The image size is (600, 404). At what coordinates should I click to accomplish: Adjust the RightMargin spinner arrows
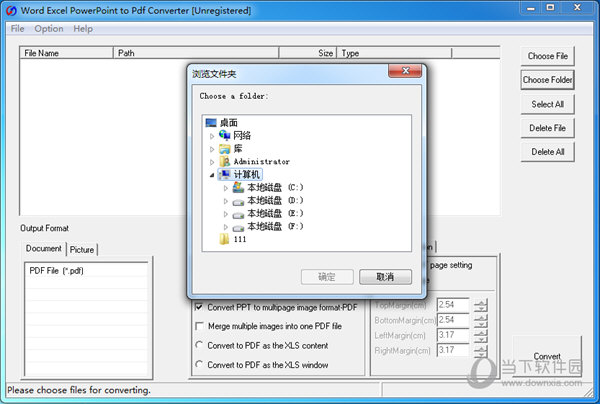click(481, 350)
